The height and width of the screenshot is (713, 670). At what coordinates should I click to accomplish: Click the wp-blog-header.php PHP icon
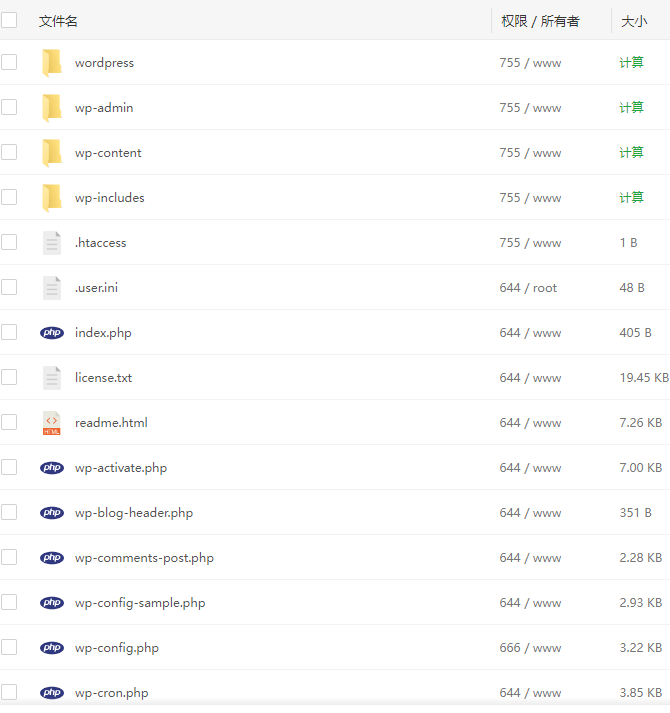pyautogui.click(x=52, y=513)
